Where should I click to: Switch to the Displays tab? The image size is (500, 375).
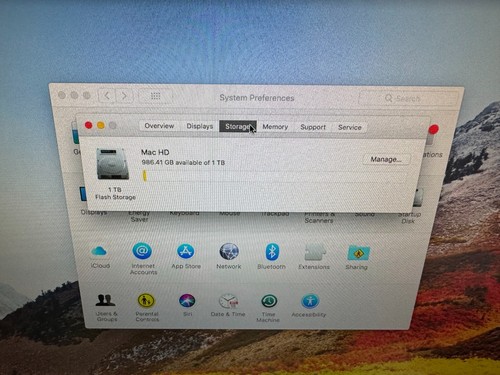[x=200, y=126]
